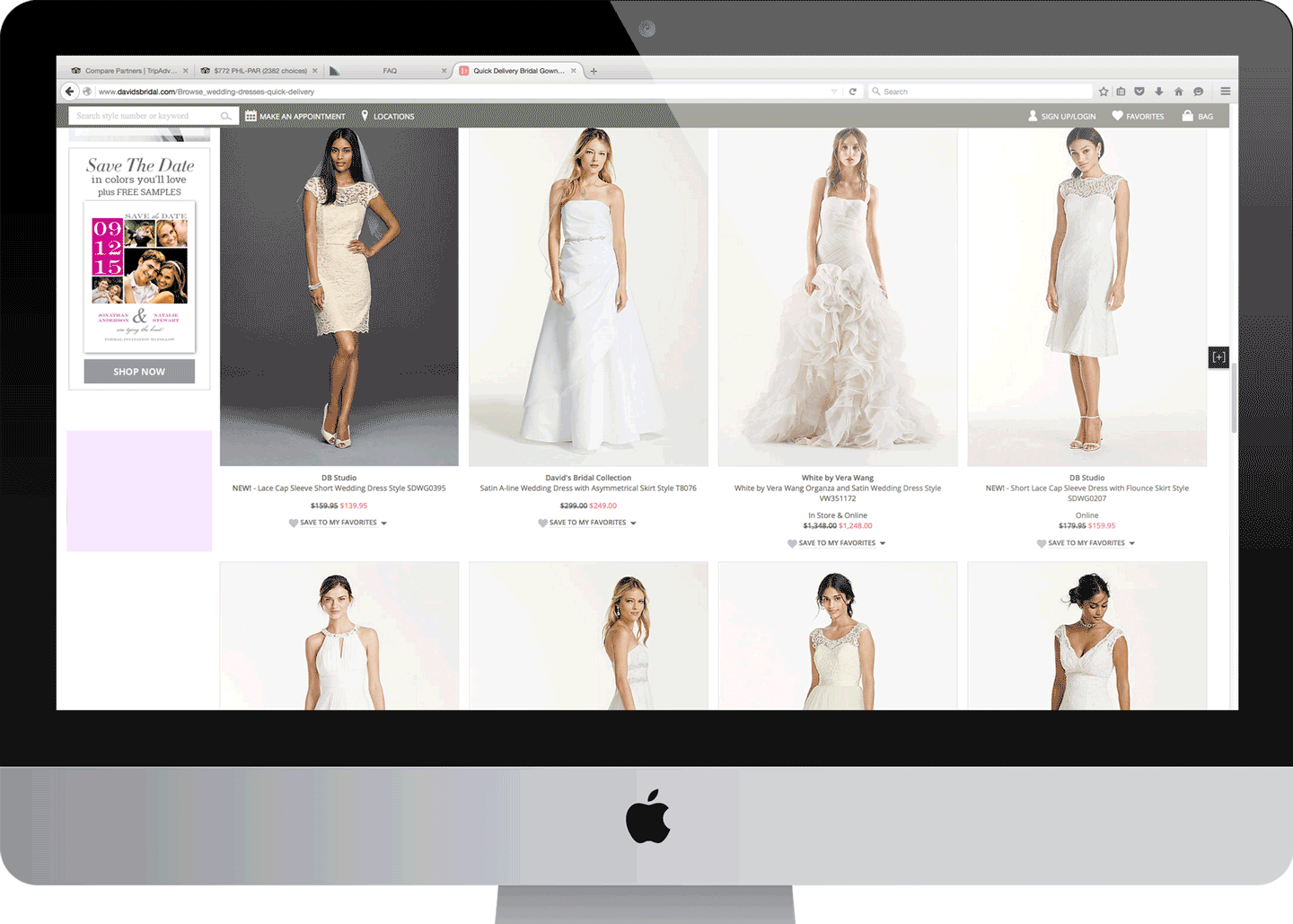The image size is (1293, 924).
Task: Open the browser hamburger menu
Action: (1225, 92)
